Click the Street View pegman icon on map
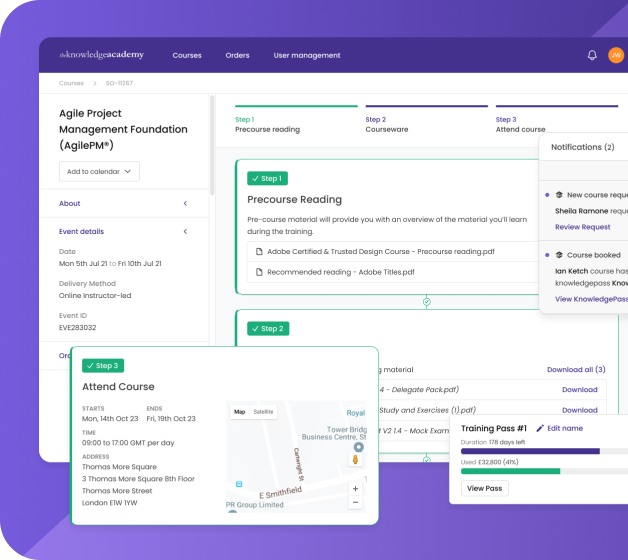 click(x=356, y=459)
